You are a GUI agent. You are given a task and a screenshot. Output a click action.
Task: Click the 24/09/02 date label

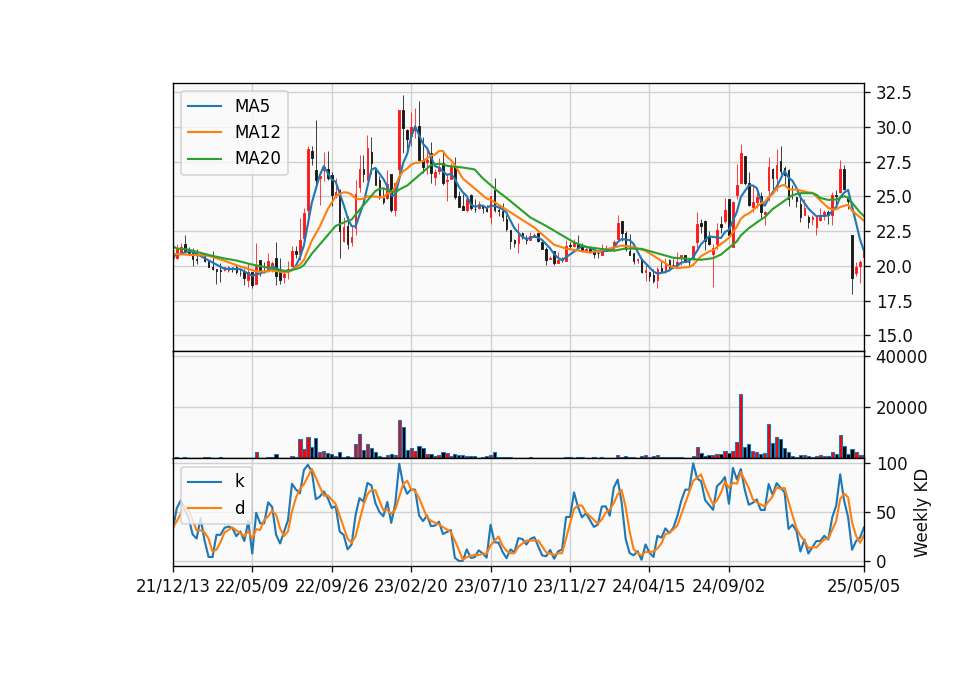(x=729, y=586)
